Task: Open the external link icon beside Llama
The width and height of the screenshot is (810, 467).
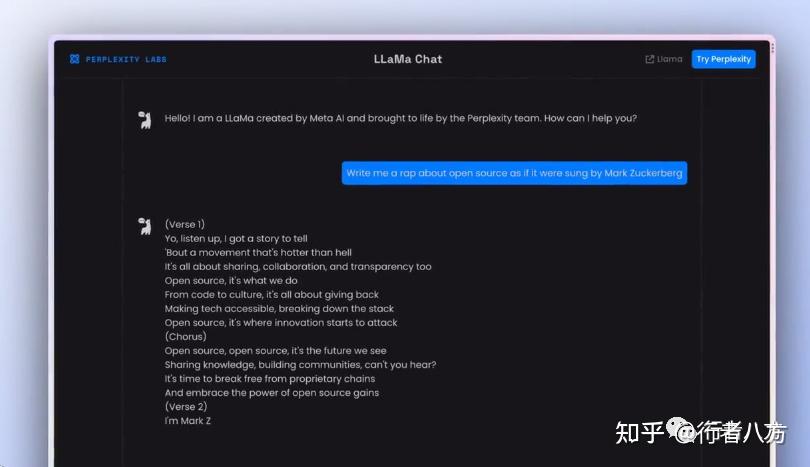Action: click(649, 59)
